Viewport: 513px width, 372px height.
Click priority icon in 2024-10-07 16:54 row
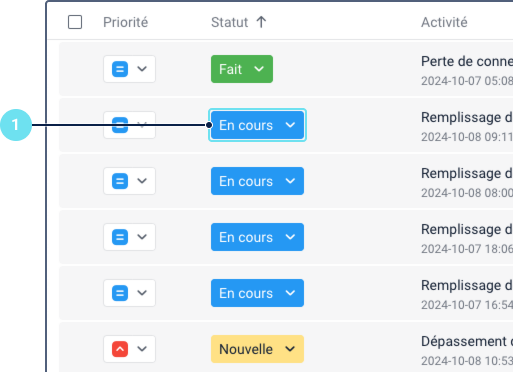[x=120, y=293]
